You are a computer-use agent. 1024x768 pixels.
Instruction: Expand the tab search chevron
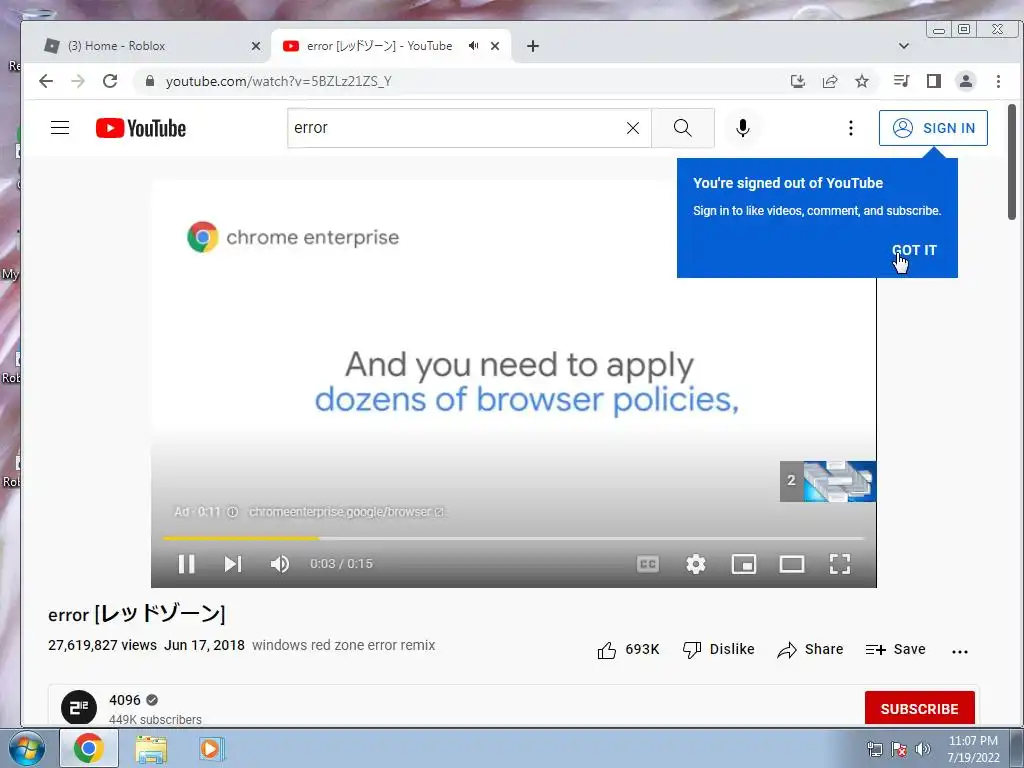(x=904, y=46)
